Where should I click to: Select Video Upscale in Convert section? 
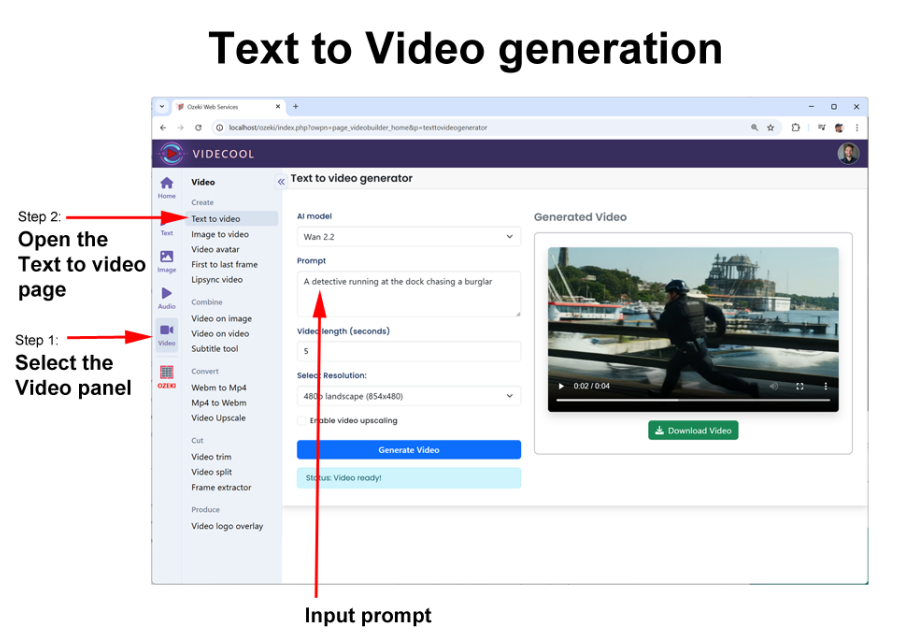tap(218, 418)
